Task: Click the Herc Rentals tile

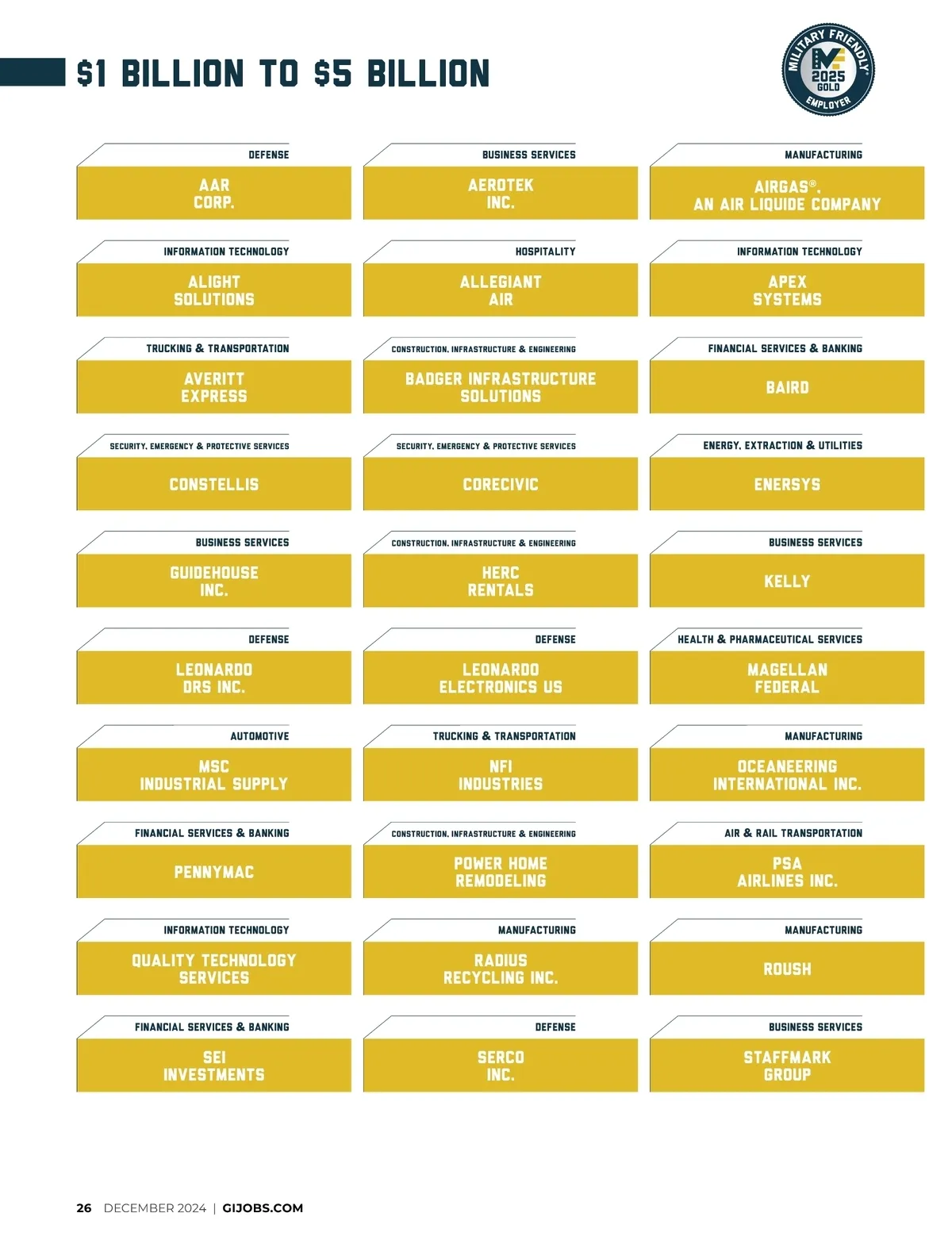Action: coord(501,582)
